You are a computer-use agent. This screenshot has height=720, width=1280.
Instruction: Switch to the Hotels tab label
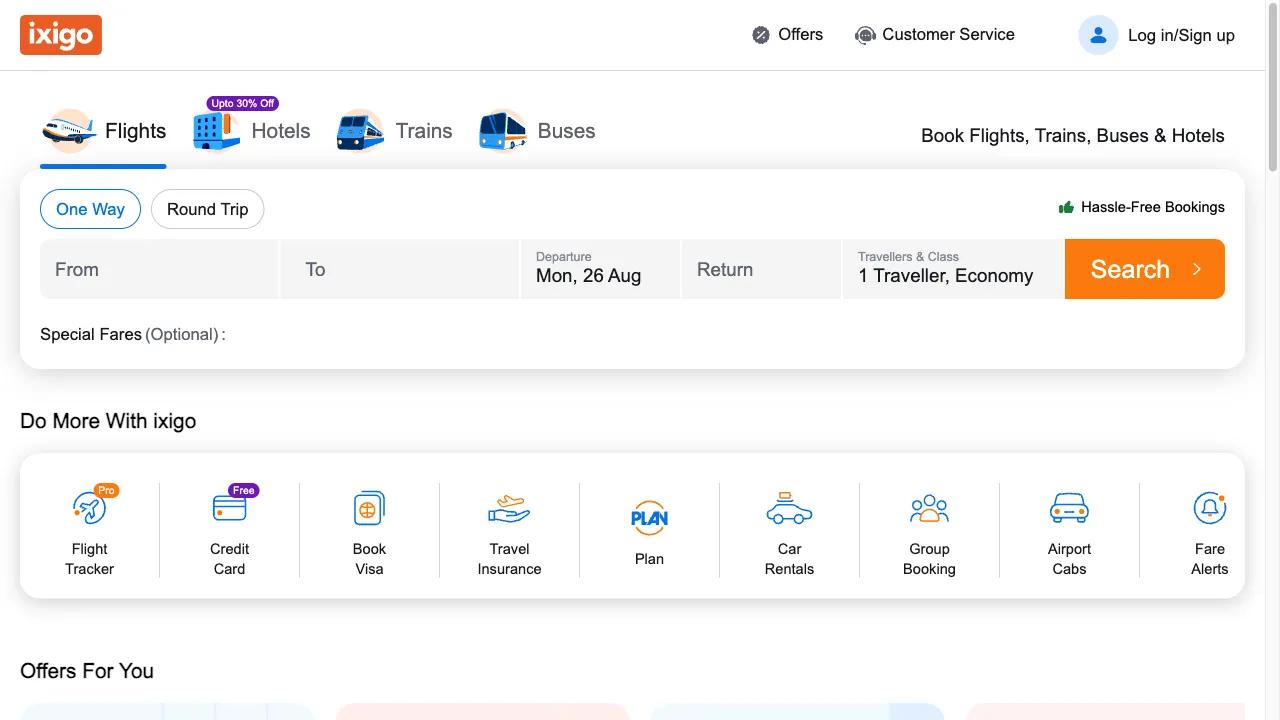[281, 131]
